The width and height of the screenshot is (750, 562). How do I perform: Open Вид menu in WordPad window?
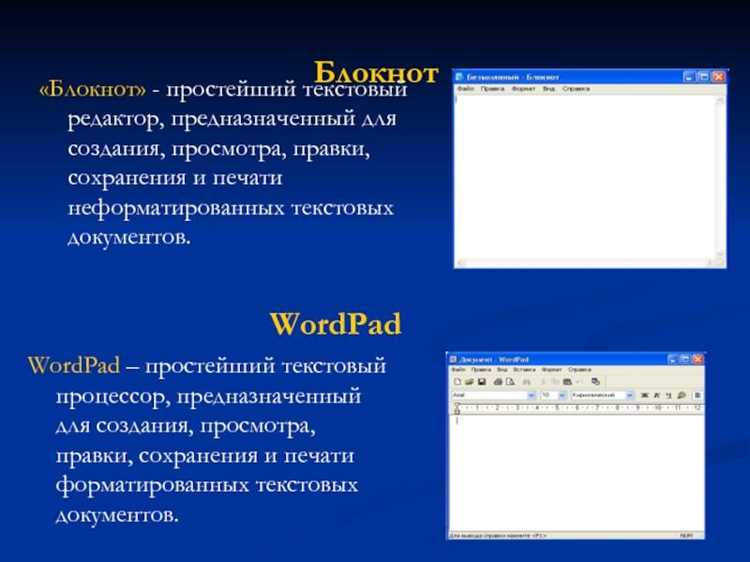click(x=502, y=370)
